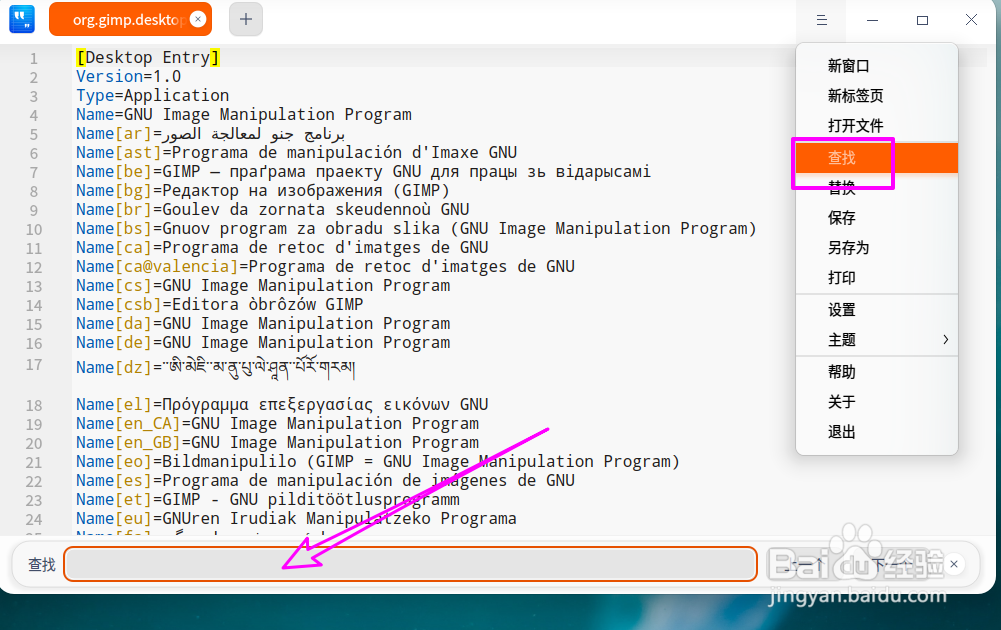
Task: Click the Name[ca]=Programa de retoc line
Action: click(x=282, y=248)
